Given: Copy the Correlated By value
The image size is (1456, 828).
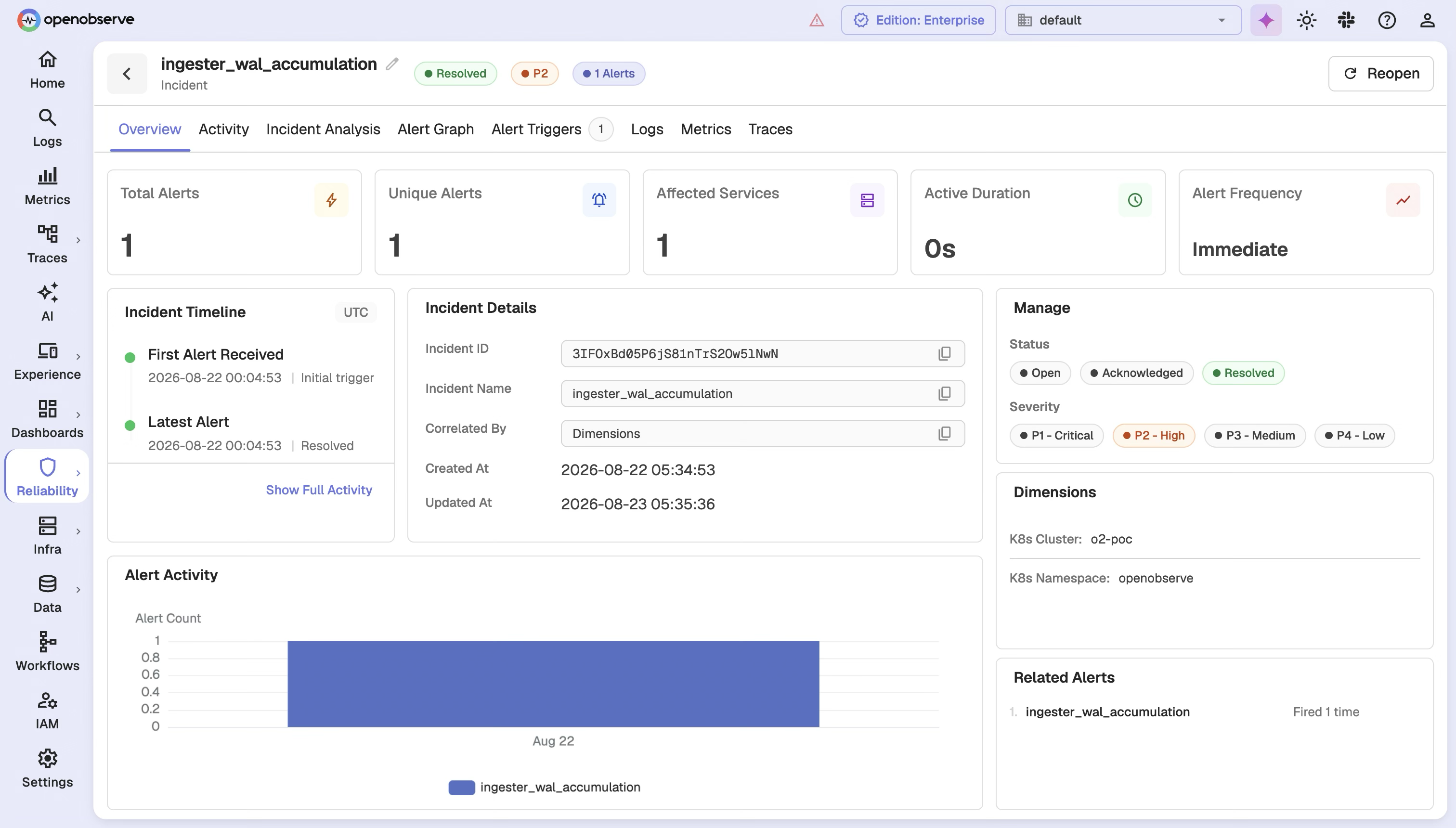Looking at the screenshot, I should pos(944,433).
